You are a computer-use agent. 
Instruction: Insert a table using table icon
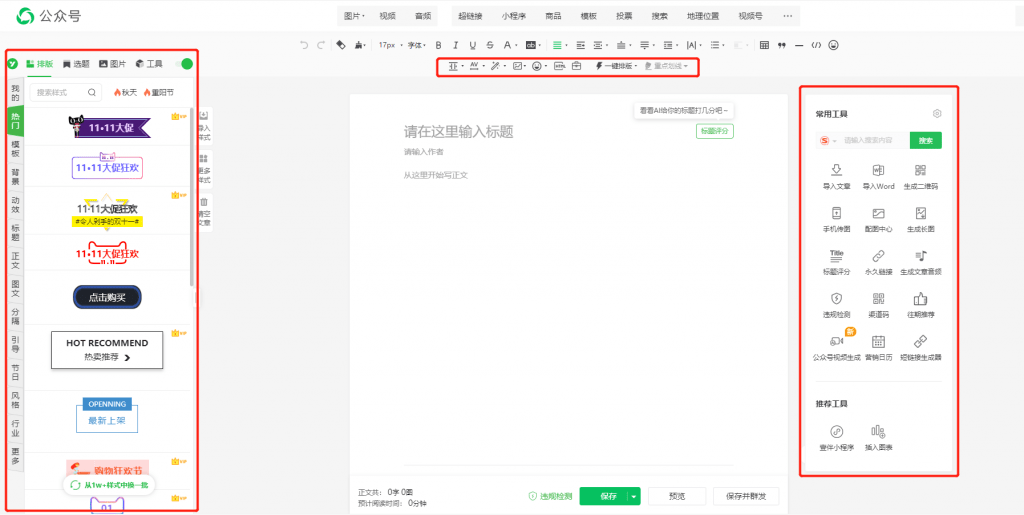click(764, 45)
